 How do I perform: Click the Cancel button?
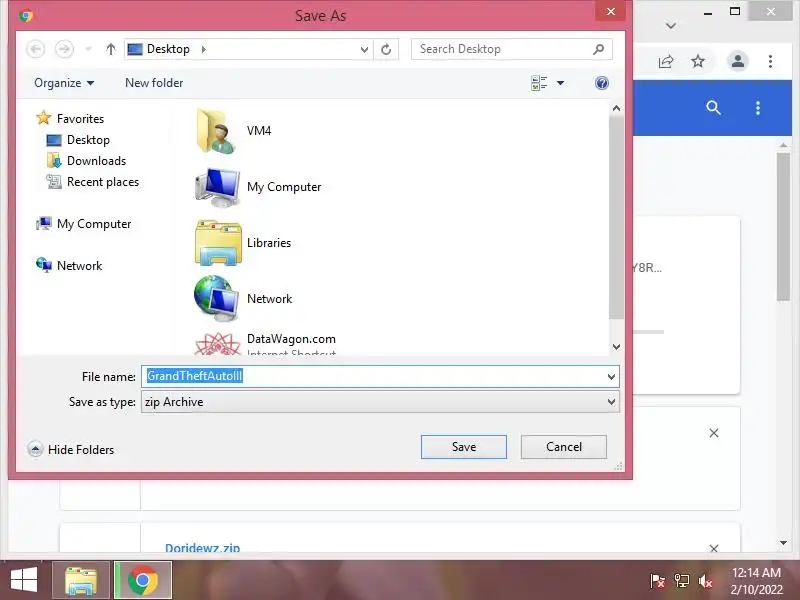pos(564,447)
